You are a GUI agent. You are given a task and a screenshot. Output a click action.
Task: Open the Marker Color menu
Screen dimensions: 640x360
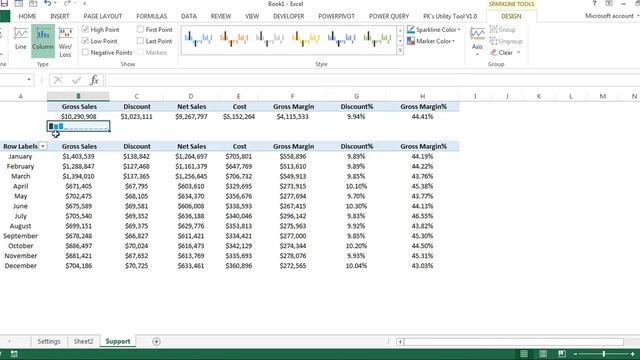tap(431, 41)
